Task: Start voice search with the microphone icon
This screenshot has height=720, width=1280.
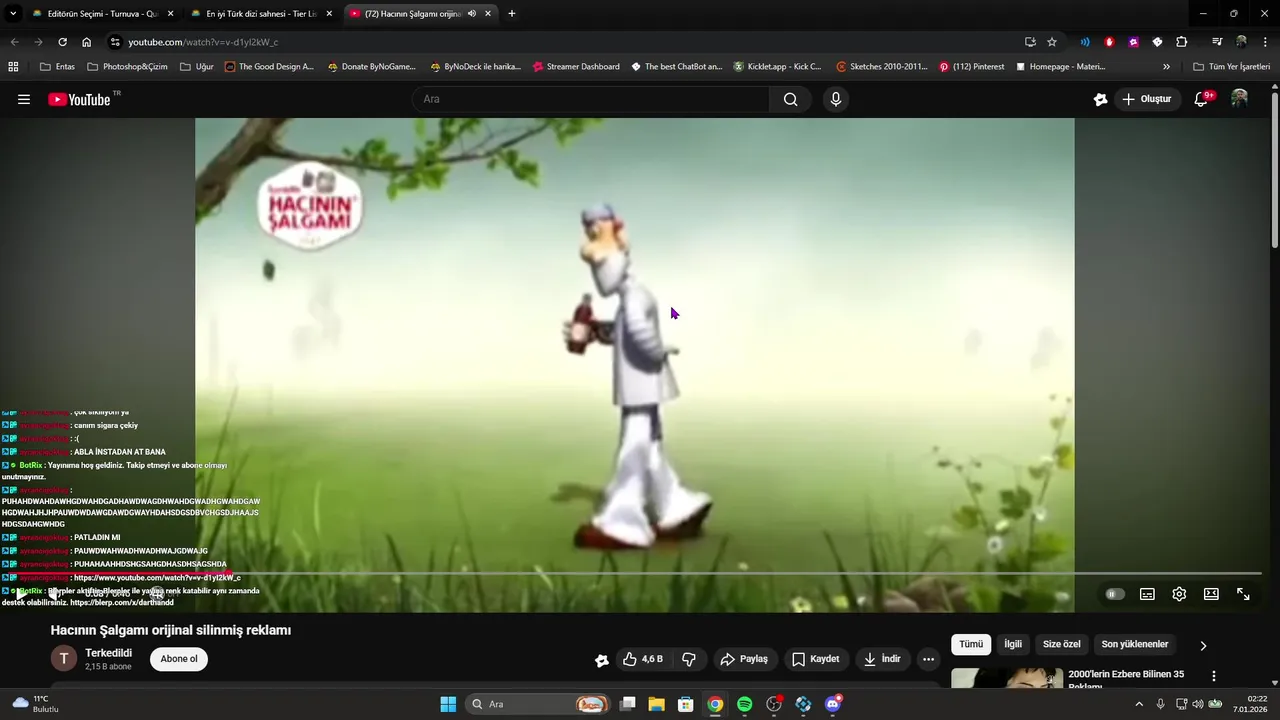Action: pos(836,99)
